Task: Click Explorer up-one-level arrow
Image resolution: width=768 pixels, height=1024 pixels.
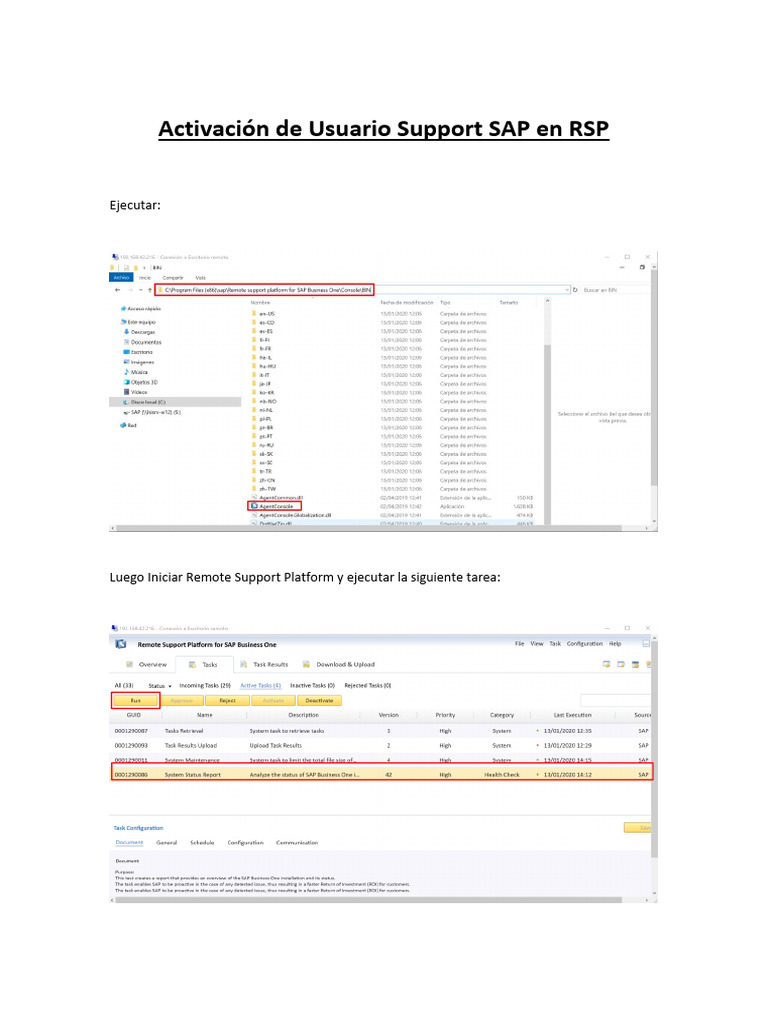Action: (x=150, y=290)
